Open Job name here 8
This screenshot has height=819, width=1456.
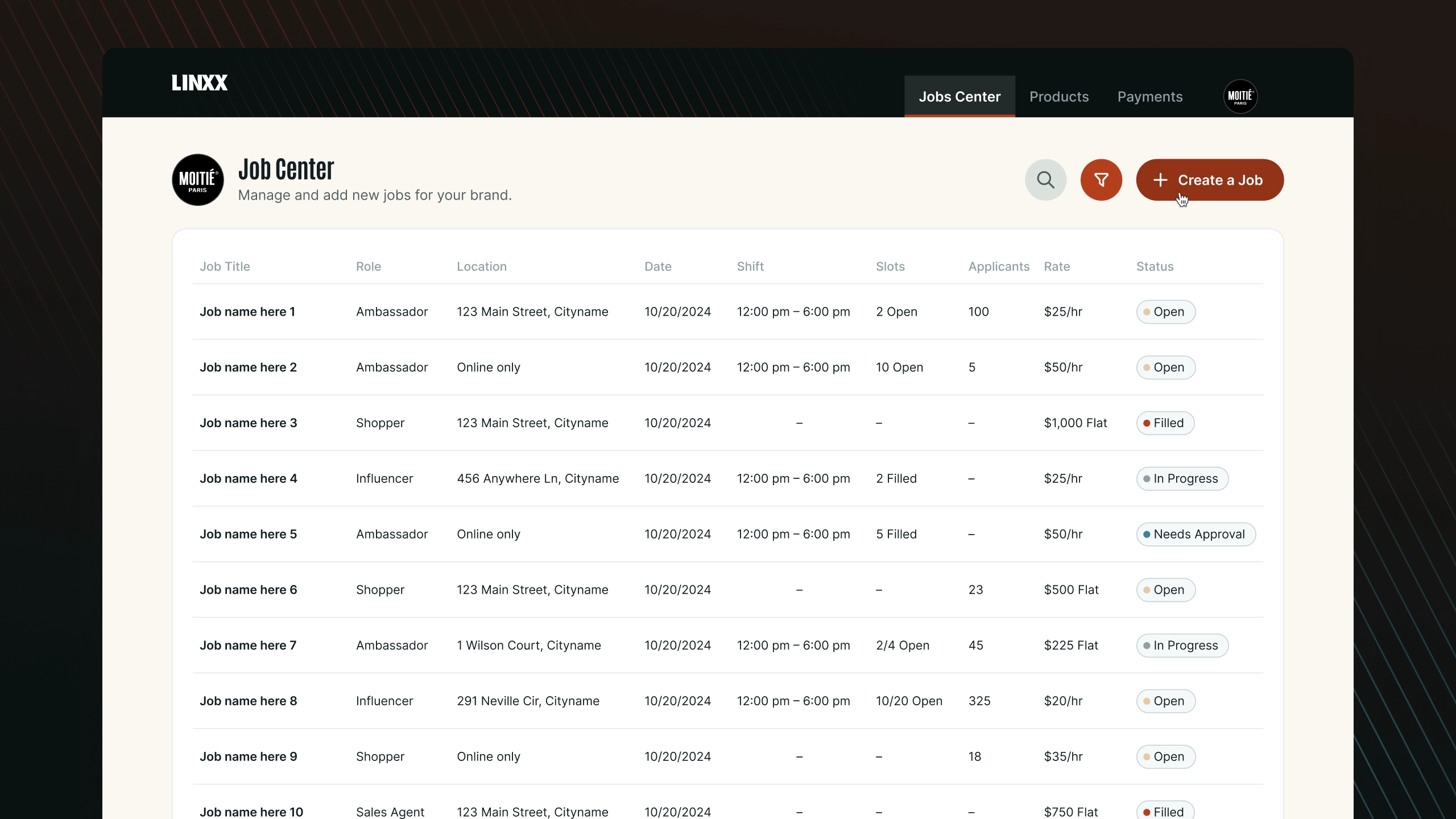point(249,701)
